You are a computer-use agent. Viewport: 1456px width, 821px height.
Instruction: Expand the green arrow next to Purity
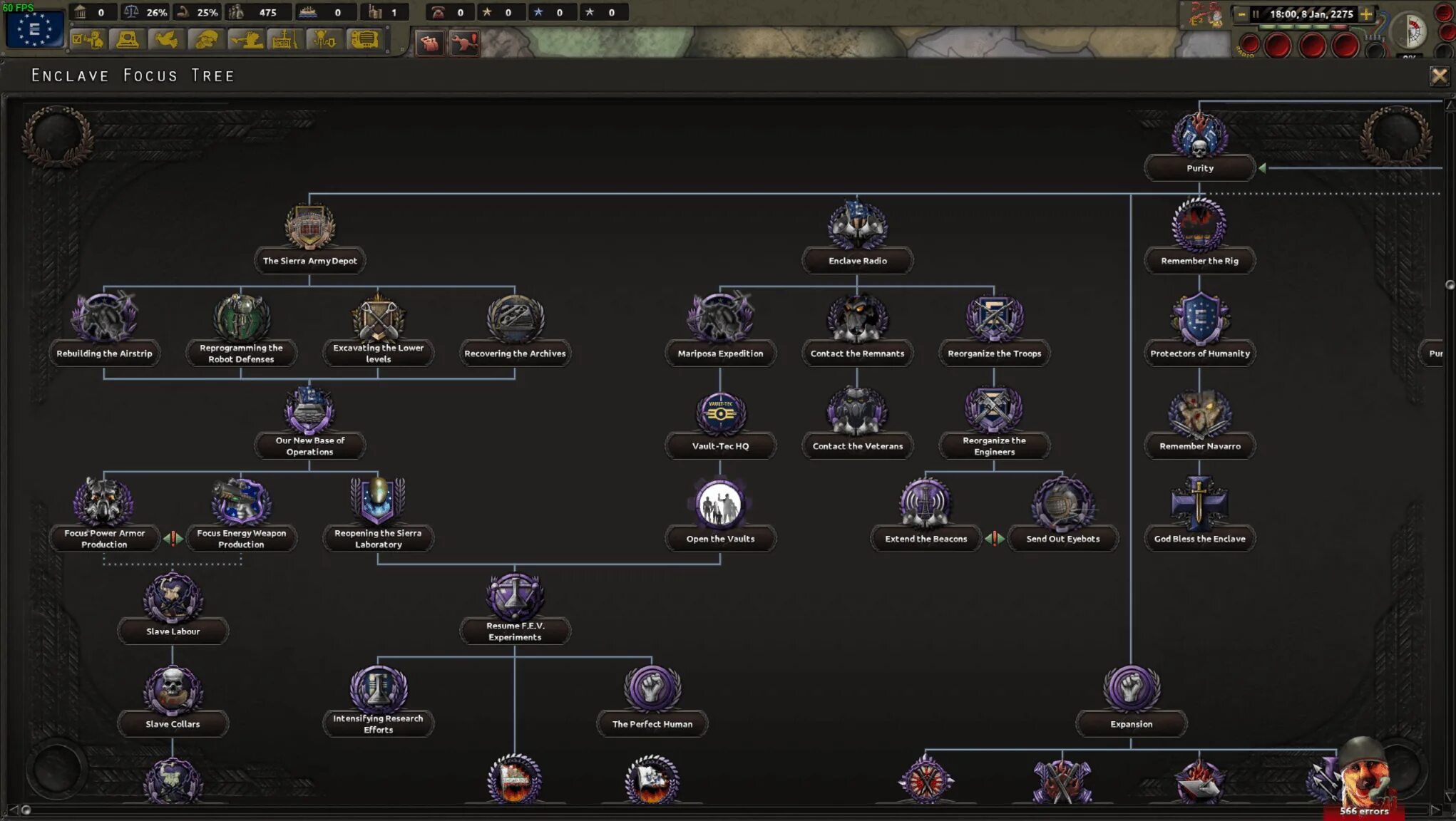[1262, 168]
